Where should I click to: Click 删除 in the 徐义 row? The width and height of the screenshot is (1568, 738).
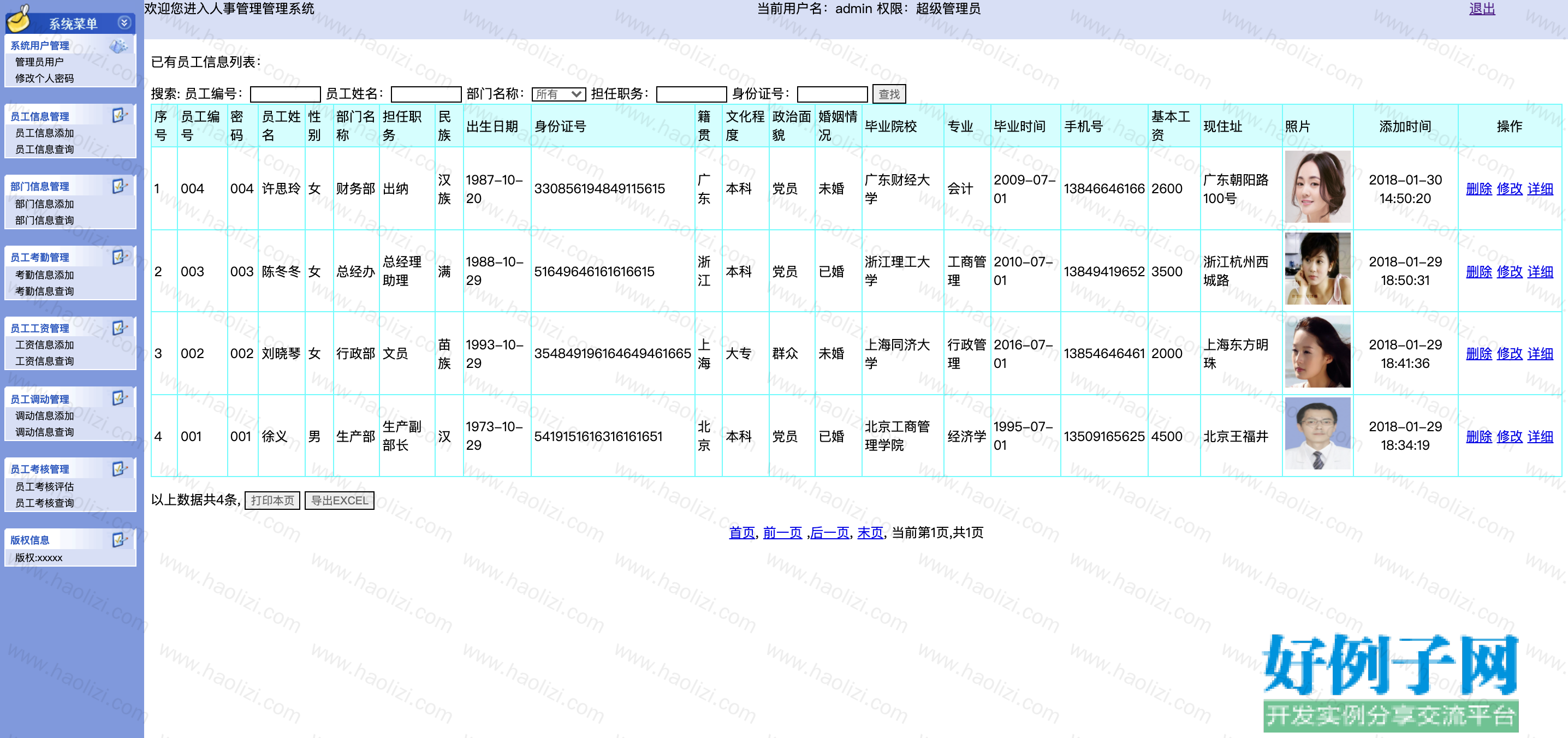tap(1478, 437)
